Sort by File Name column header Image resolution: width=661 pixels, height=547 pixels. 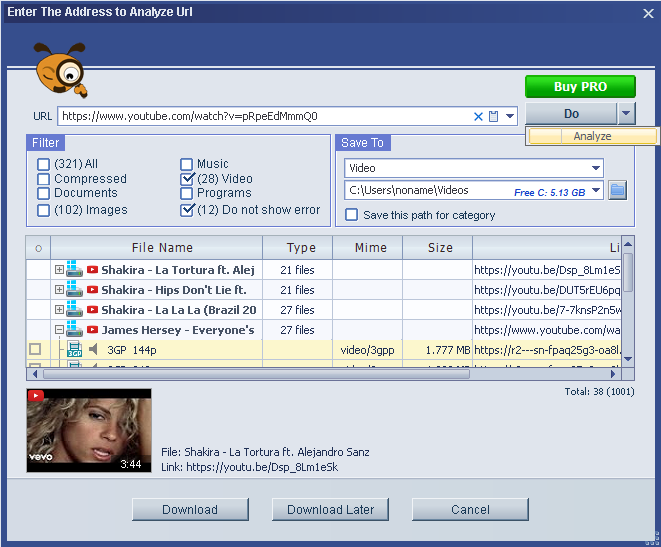point(157,248)
